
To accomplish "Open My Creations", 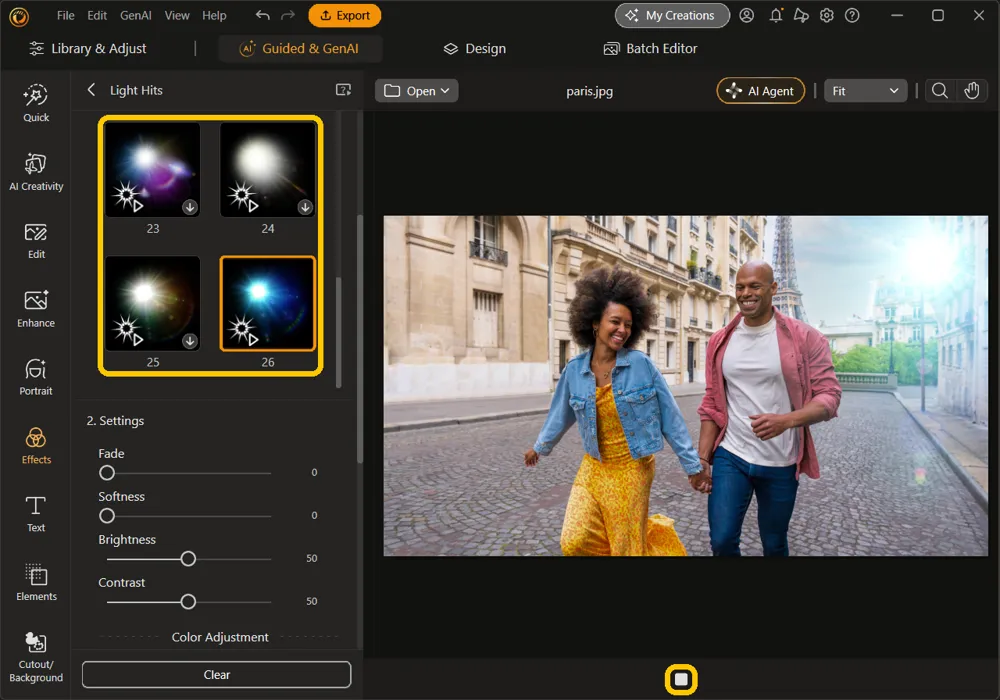I will (672, 15).
